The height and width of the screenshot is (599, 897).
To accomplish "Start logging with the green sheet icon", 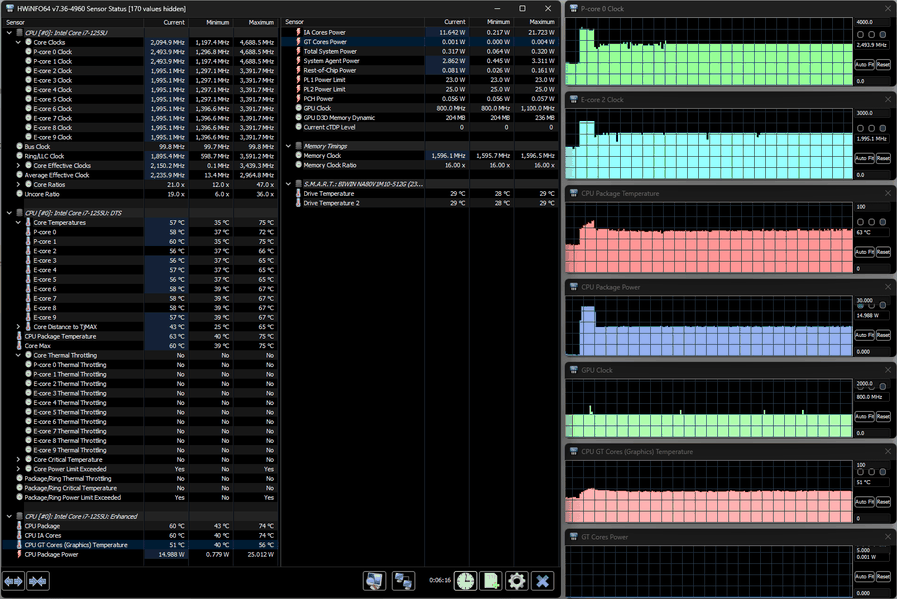I will [x=491, y=581].
